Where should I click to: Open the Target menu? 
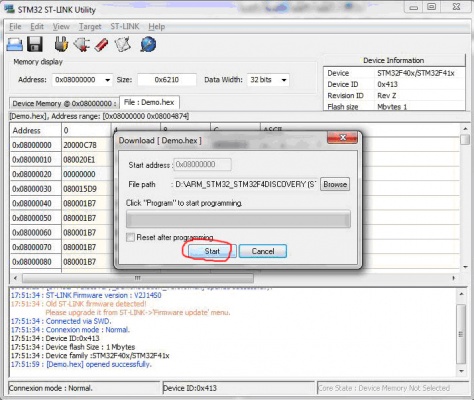click(90, 26)
